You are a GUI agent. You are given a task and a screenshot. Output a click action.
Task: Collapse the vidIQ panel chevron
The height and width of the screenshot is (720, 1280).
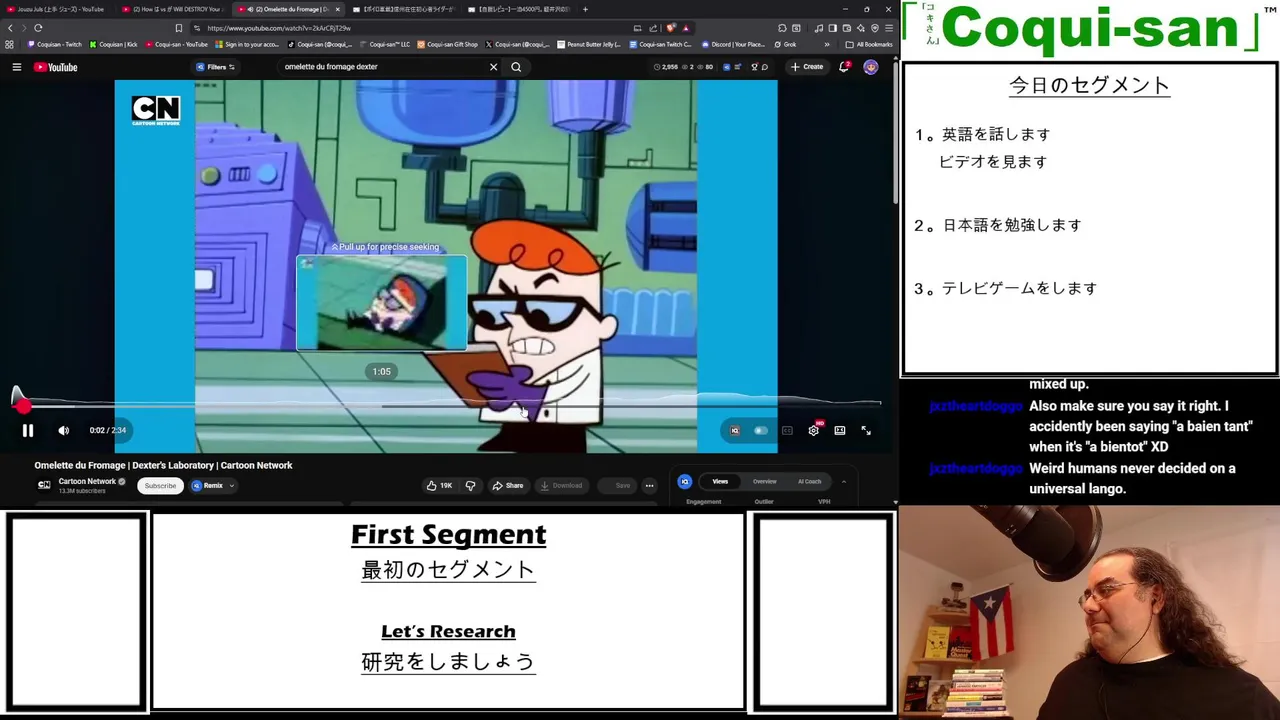point(843,481)
